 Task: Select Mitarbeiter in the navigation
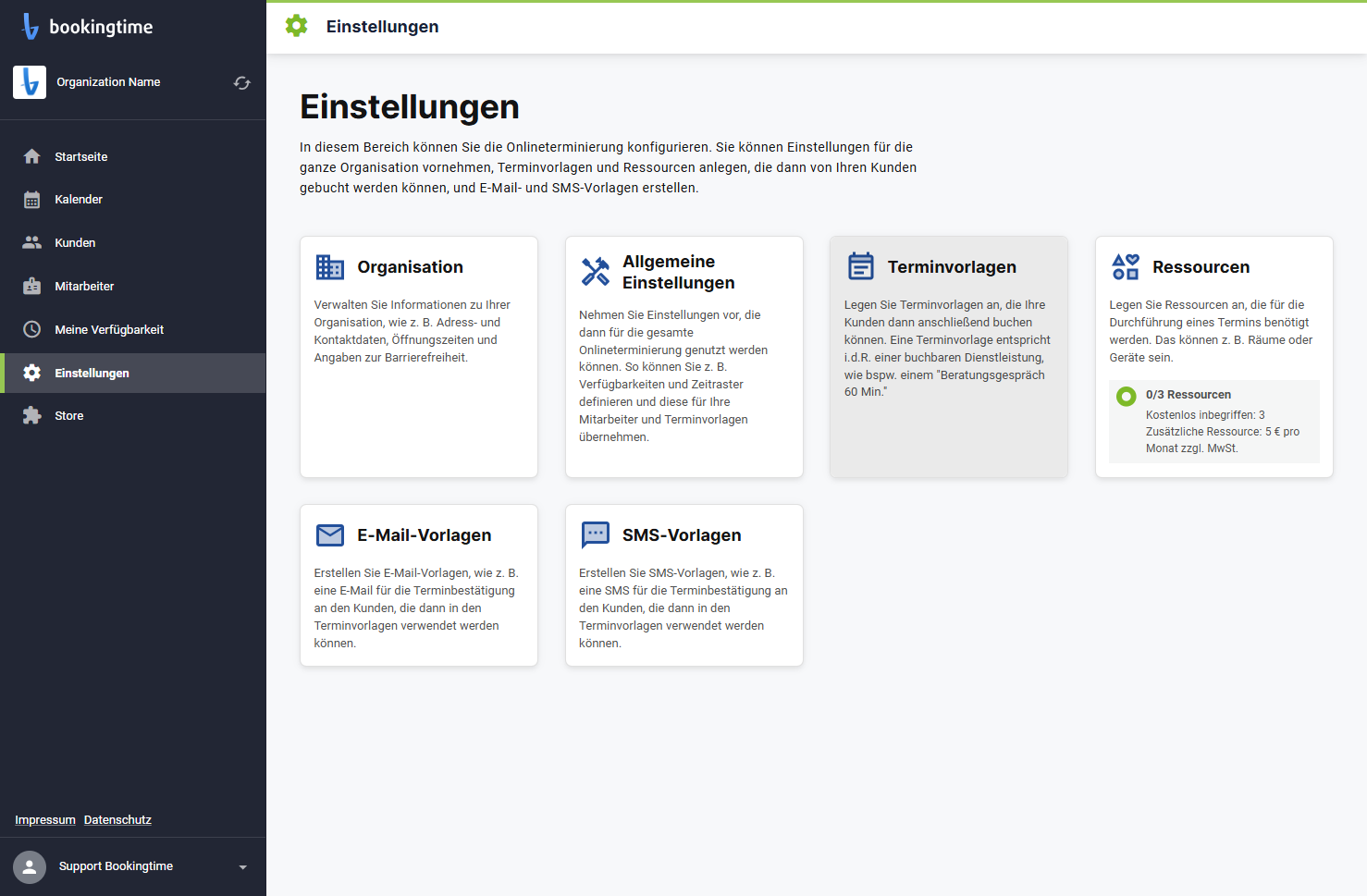133,286
